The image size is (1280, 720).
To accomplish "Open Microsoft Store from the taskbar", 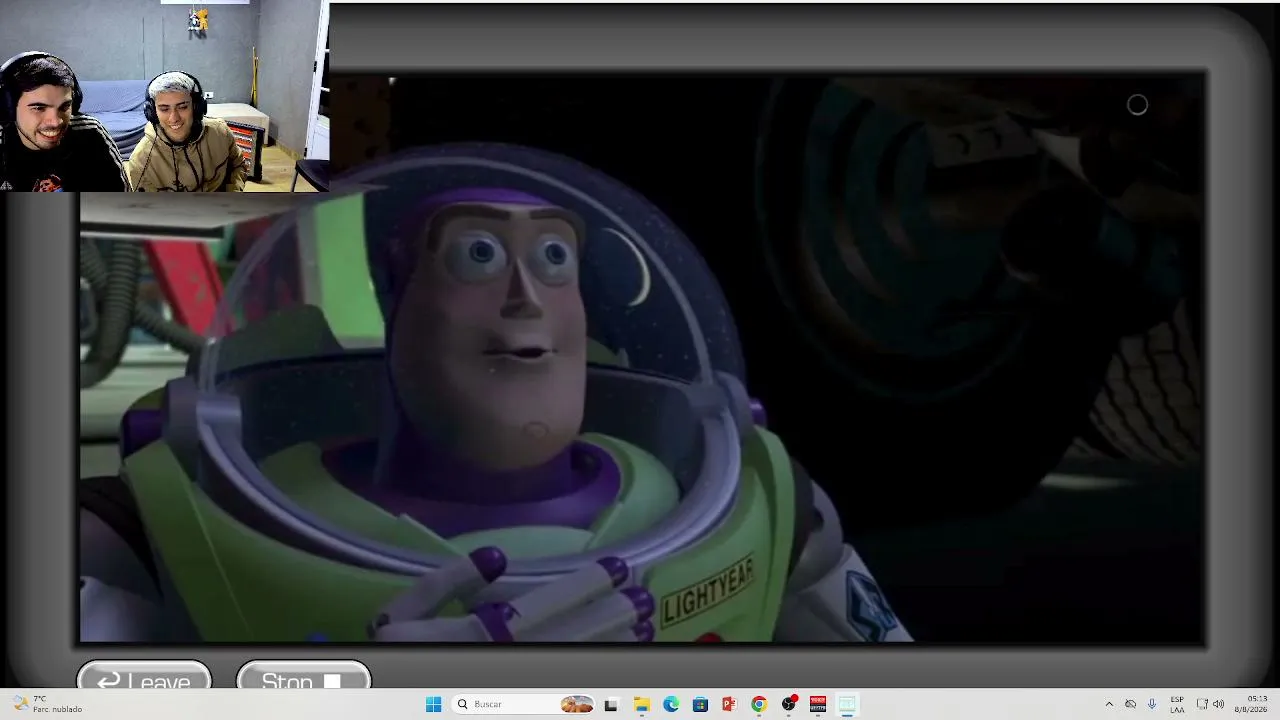I will [x=700, y=704].
